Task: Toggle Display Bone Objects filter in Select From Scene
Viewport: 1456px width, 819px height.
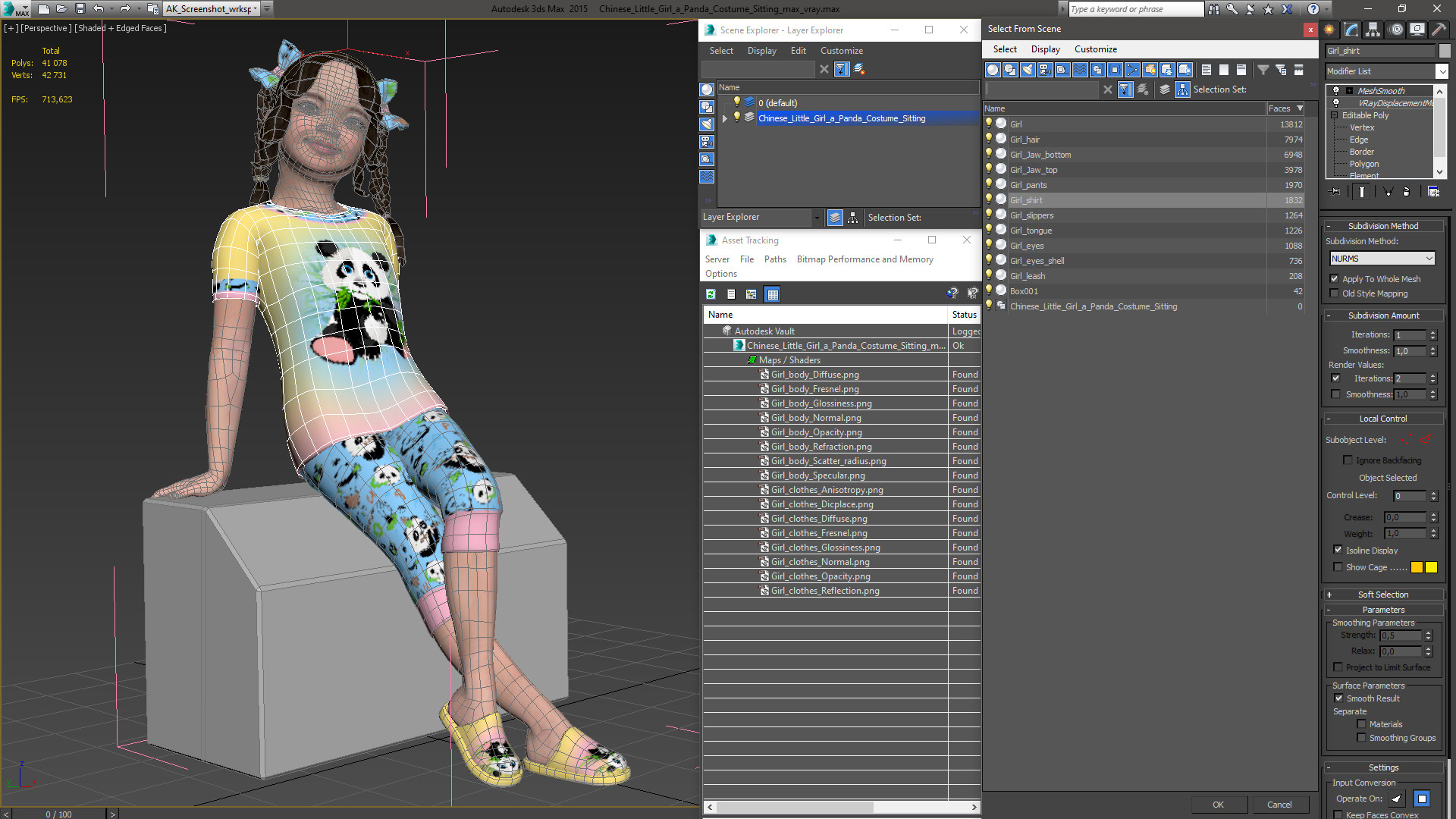Action: [1132, 70]
